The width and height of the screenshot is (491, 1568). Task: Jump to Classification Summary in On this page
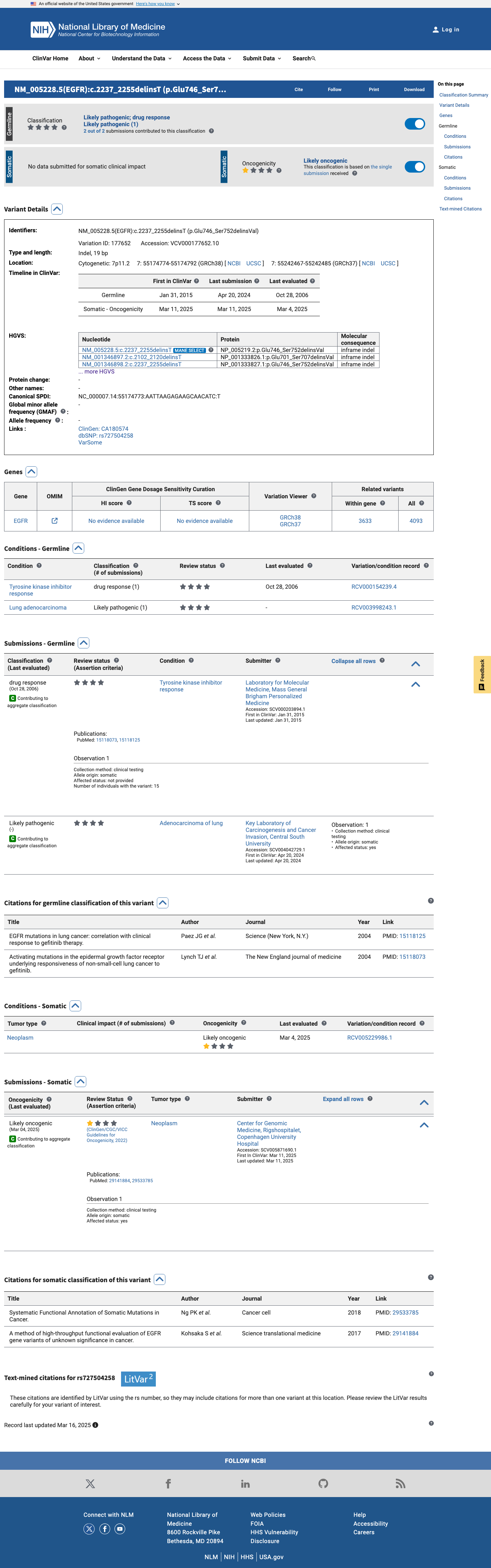[464, 95]
